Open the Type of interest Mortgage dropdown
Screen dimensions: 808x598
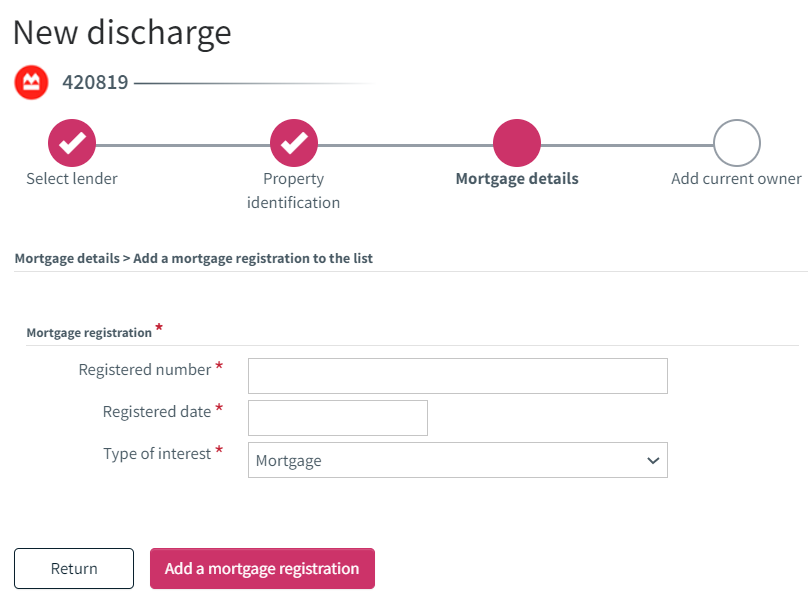[x=458, y=460]
